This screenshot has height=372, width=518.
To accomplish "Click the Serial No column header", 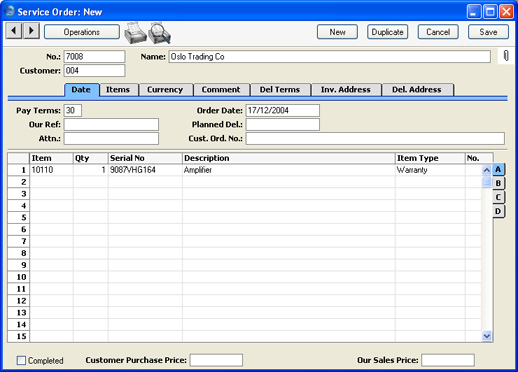I will [145, 158].
